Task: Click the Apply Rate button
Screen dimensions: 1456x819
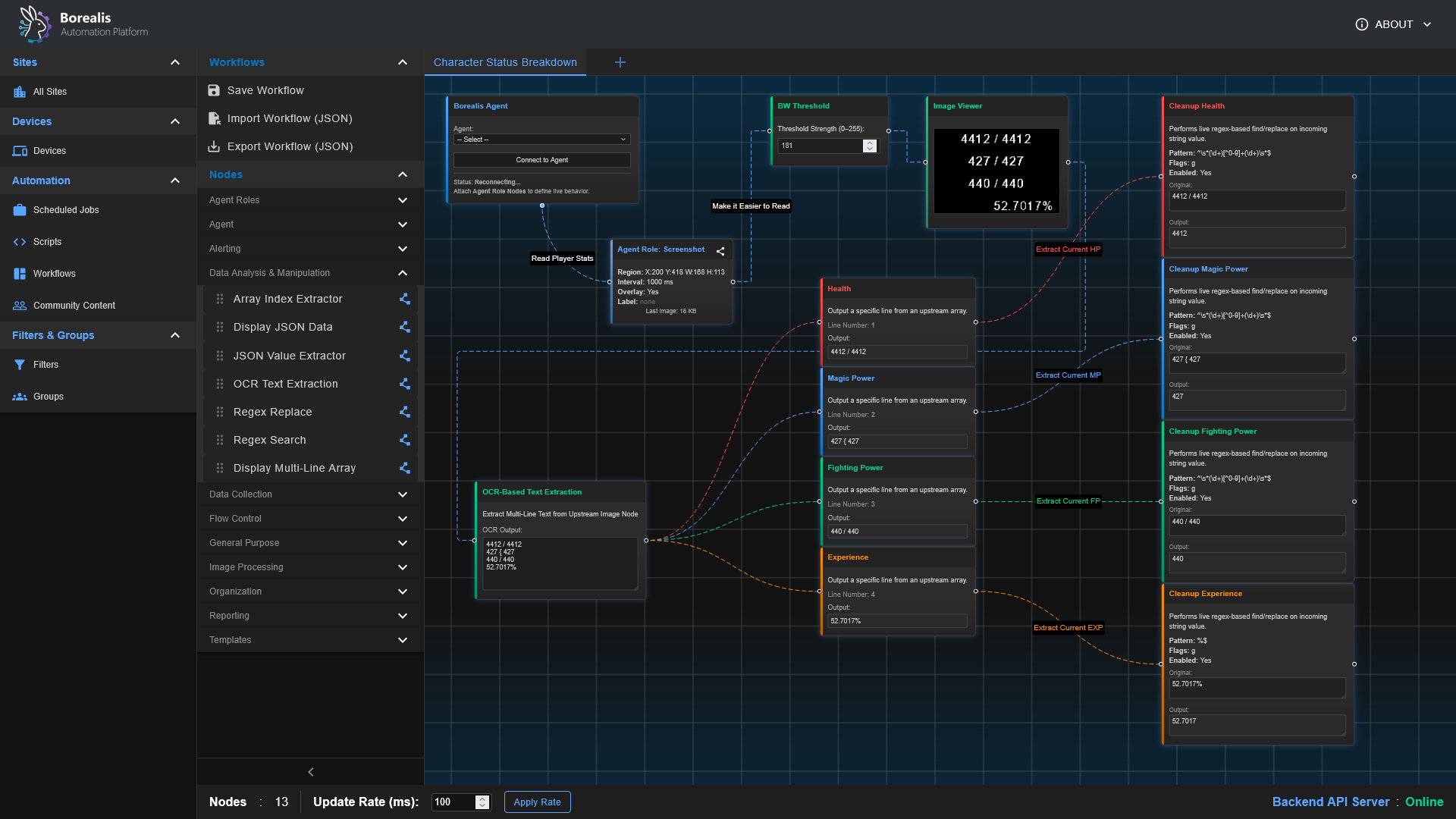Action: [537, 802]
